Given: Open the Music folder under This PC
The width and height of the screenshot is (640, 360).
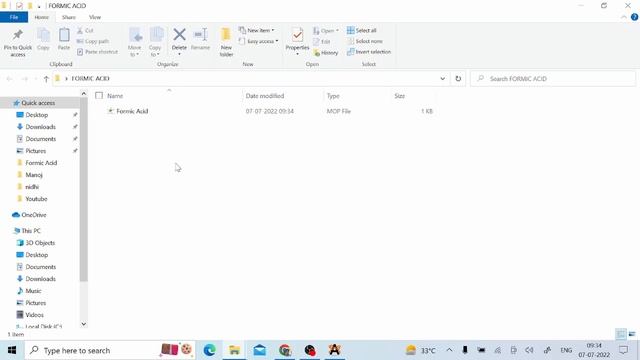Looking at the screenshot, I should pos(33,291).
